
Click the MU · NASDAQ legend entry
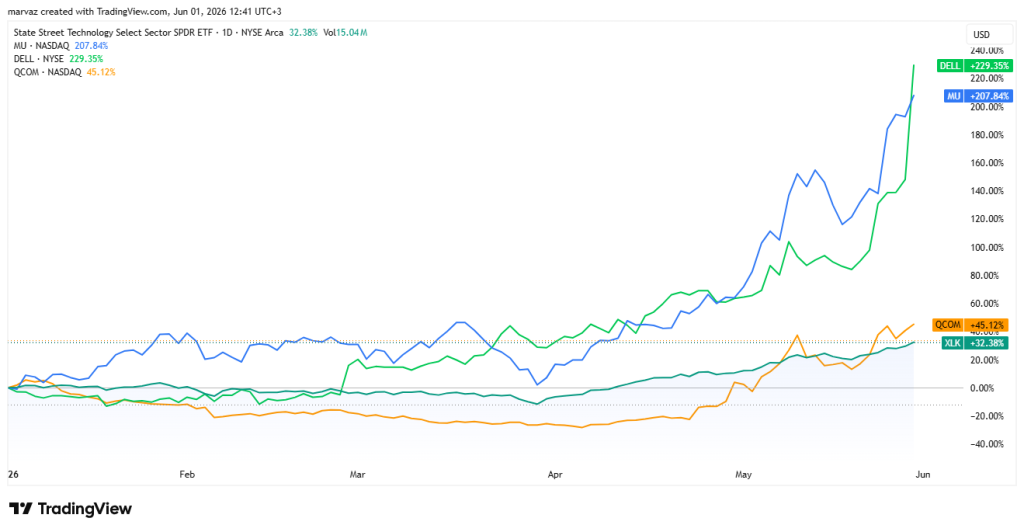[x=41, y=46]
